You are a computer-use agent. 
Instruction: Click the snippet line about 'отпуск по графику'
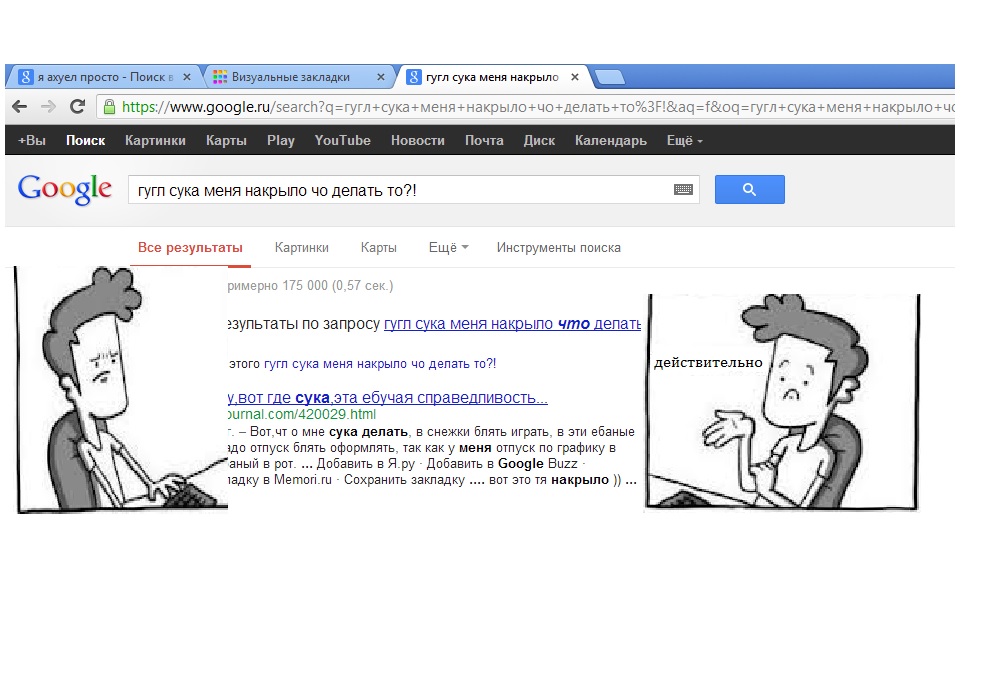(x=422, y=447)
